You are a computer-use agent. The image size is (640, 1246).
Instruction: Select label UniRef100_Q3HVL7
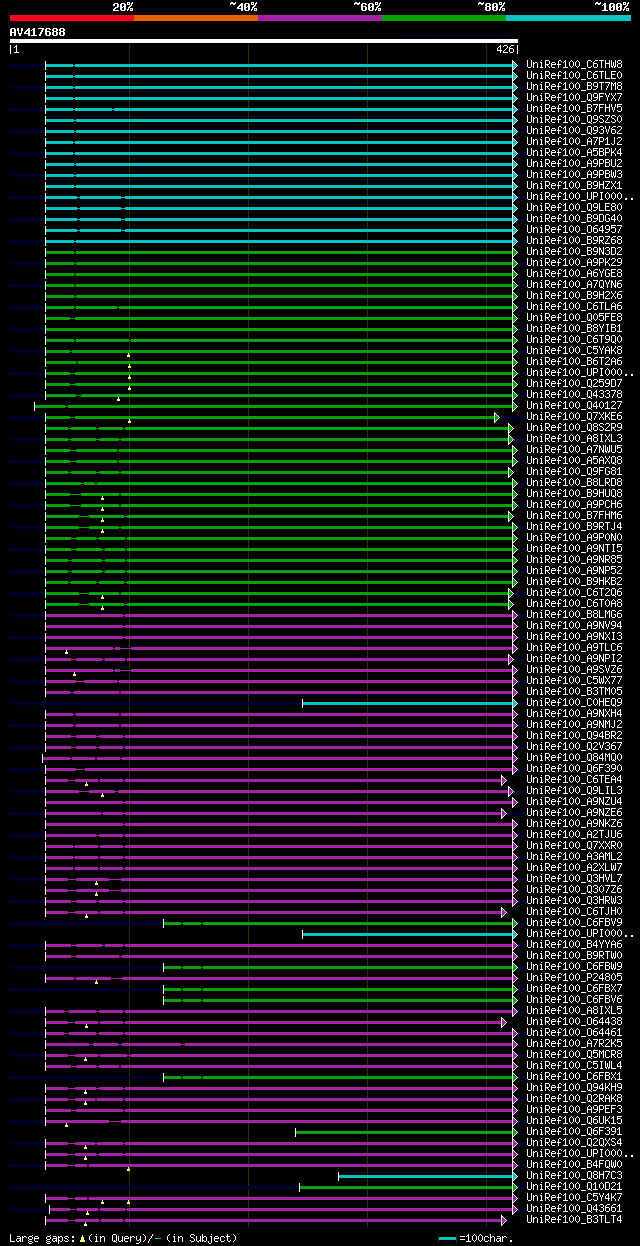coord(574,879)
